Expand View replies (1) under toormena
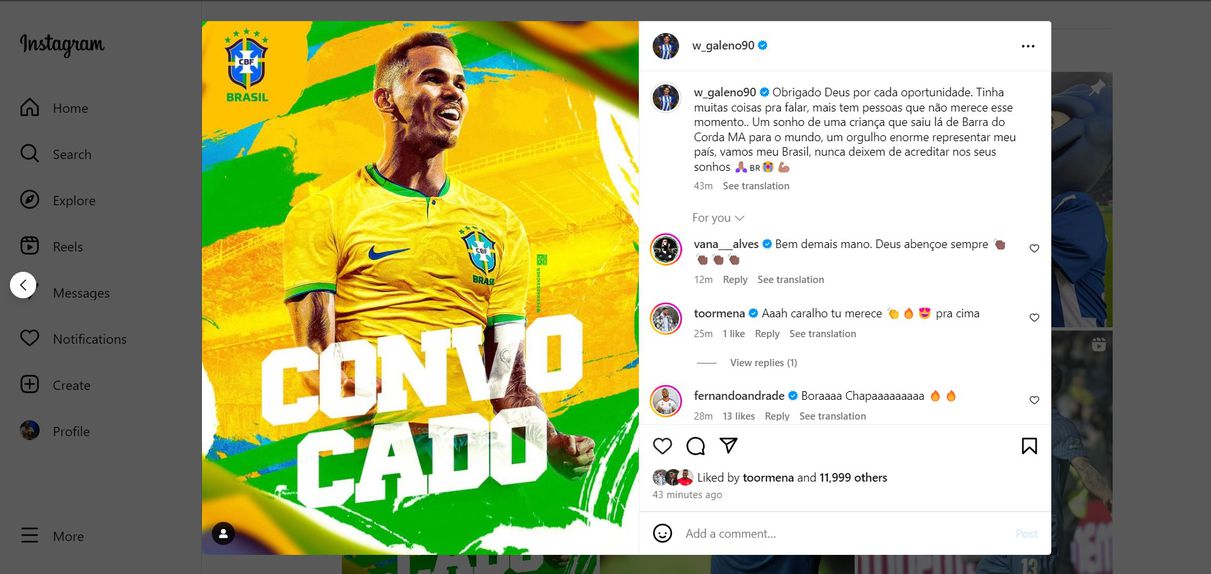 [x=763, y=363]
